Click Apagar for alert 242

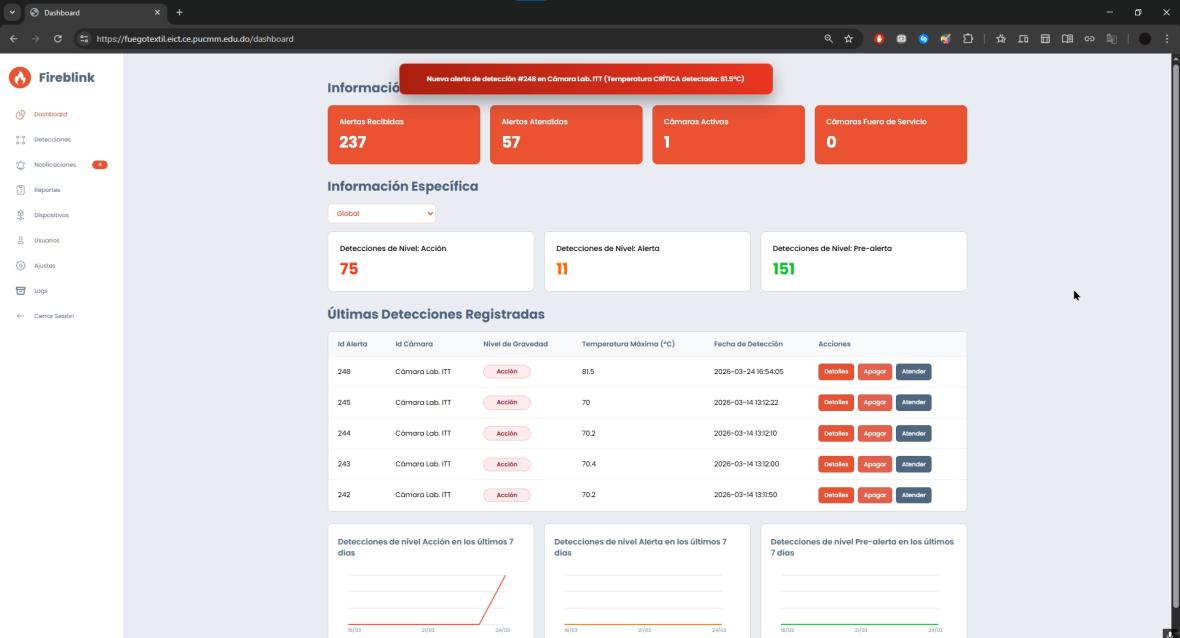tap(874, 495)
